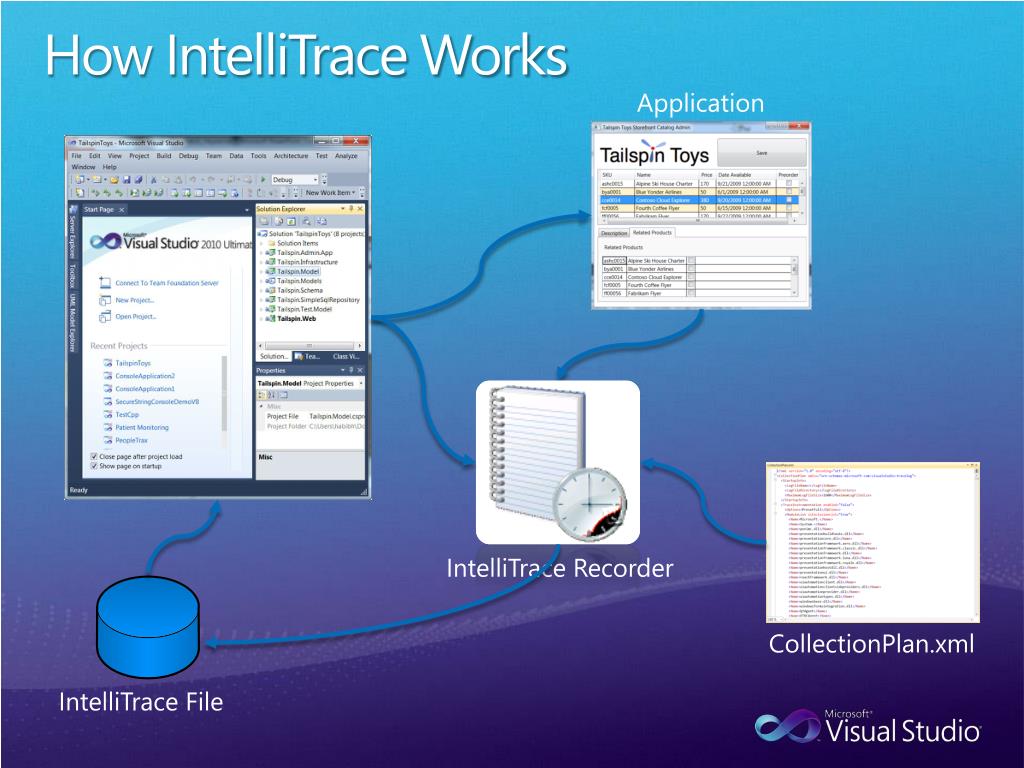Expand the Solution Items node

click(261, 243)
